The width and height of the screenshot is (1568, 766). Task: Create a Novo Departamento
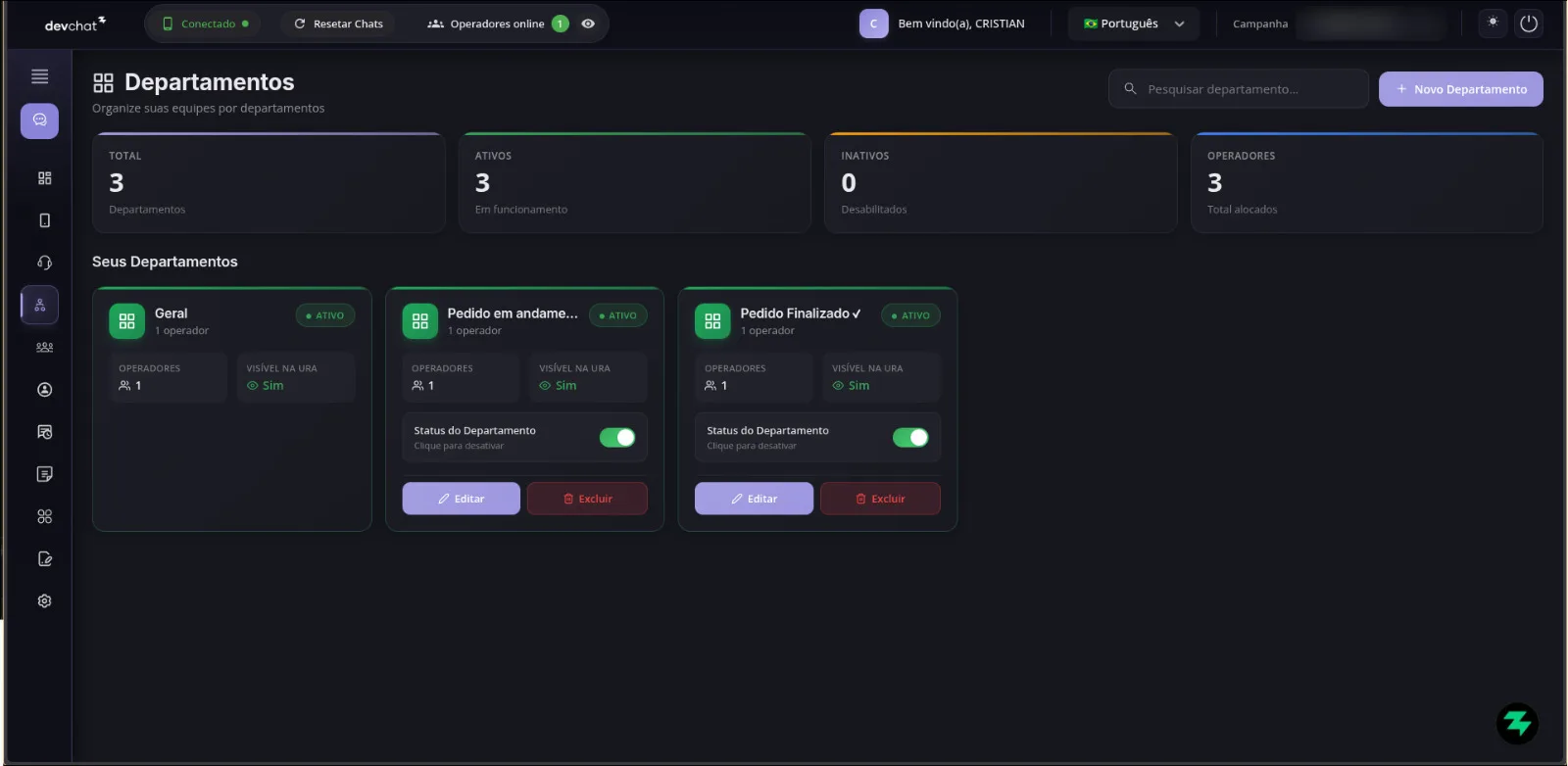(1461, 89)
